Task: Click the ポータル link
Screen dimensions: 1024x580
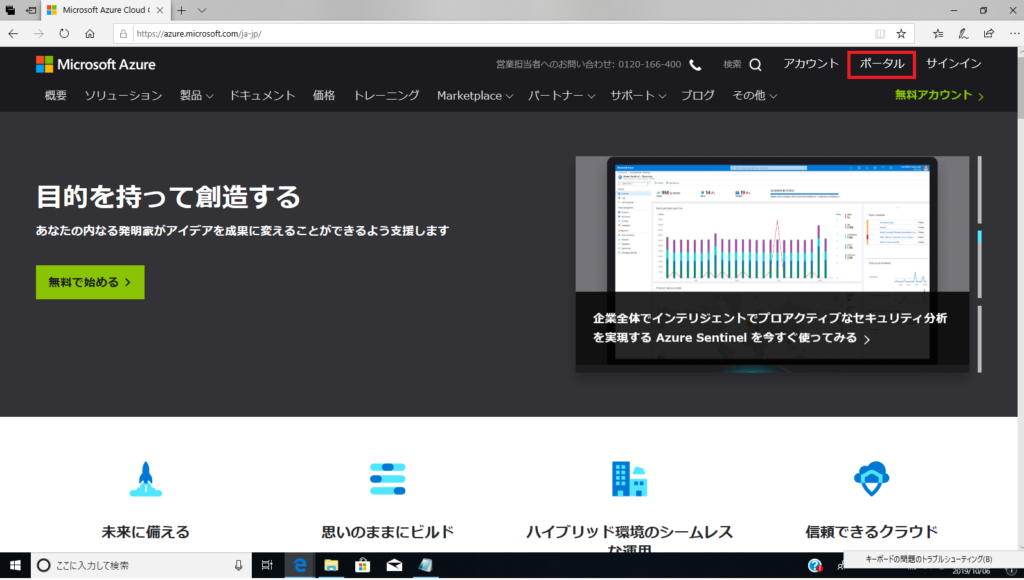Action: [882, 64]
